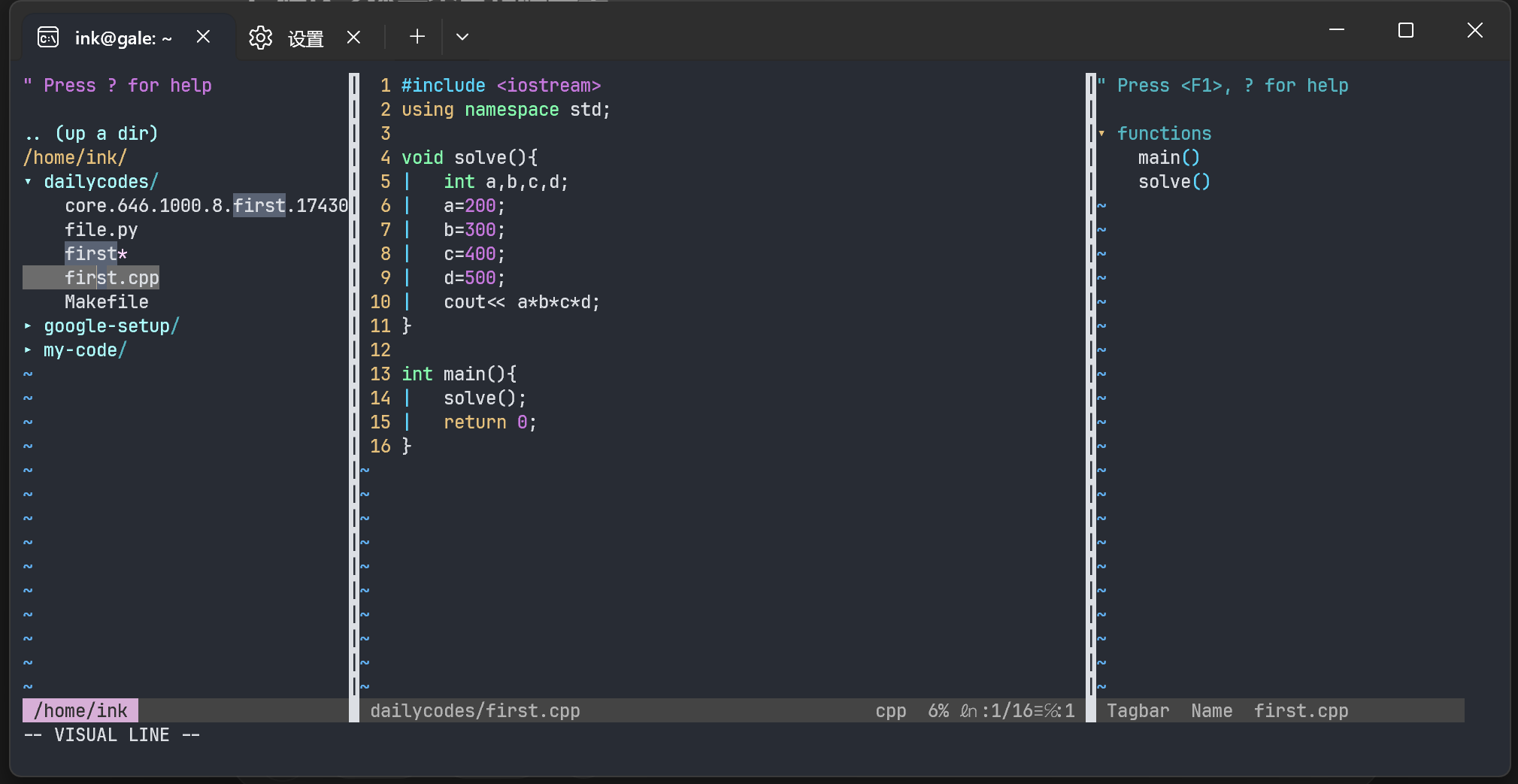Select the core.646.1000.8.first file
Viewport: 1518px width, 784px height.
coord(206,206)
